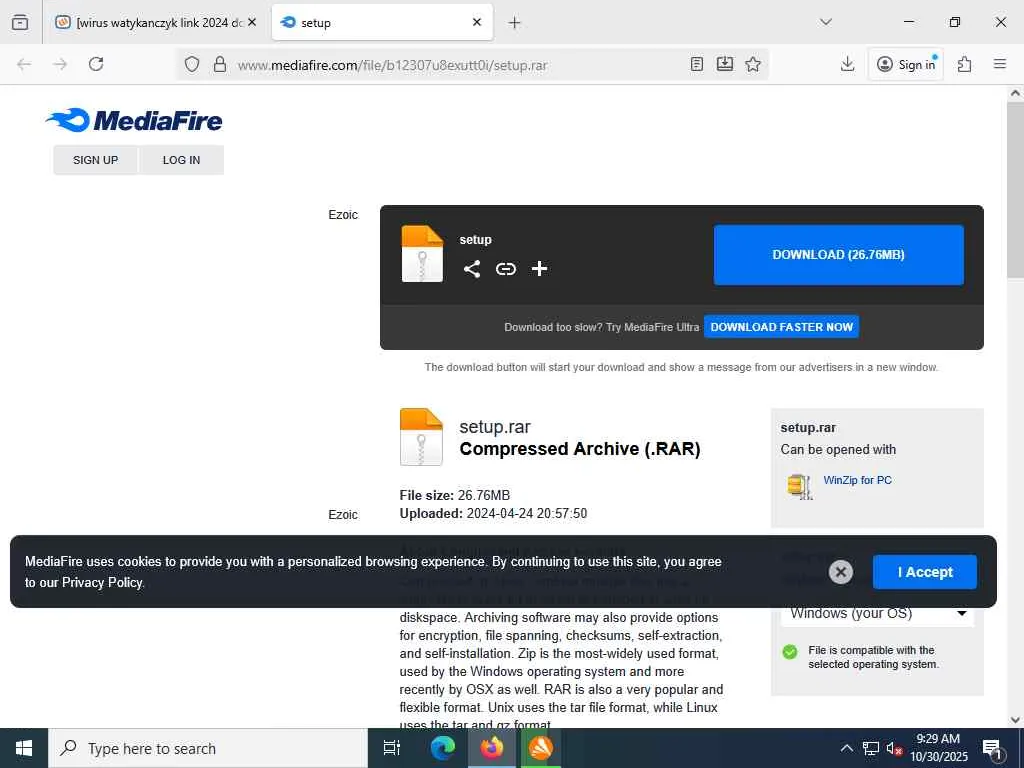The height and width of the screenshot is (768, 1024).
Task: Open the Windows Start menu
Action: 24,748
